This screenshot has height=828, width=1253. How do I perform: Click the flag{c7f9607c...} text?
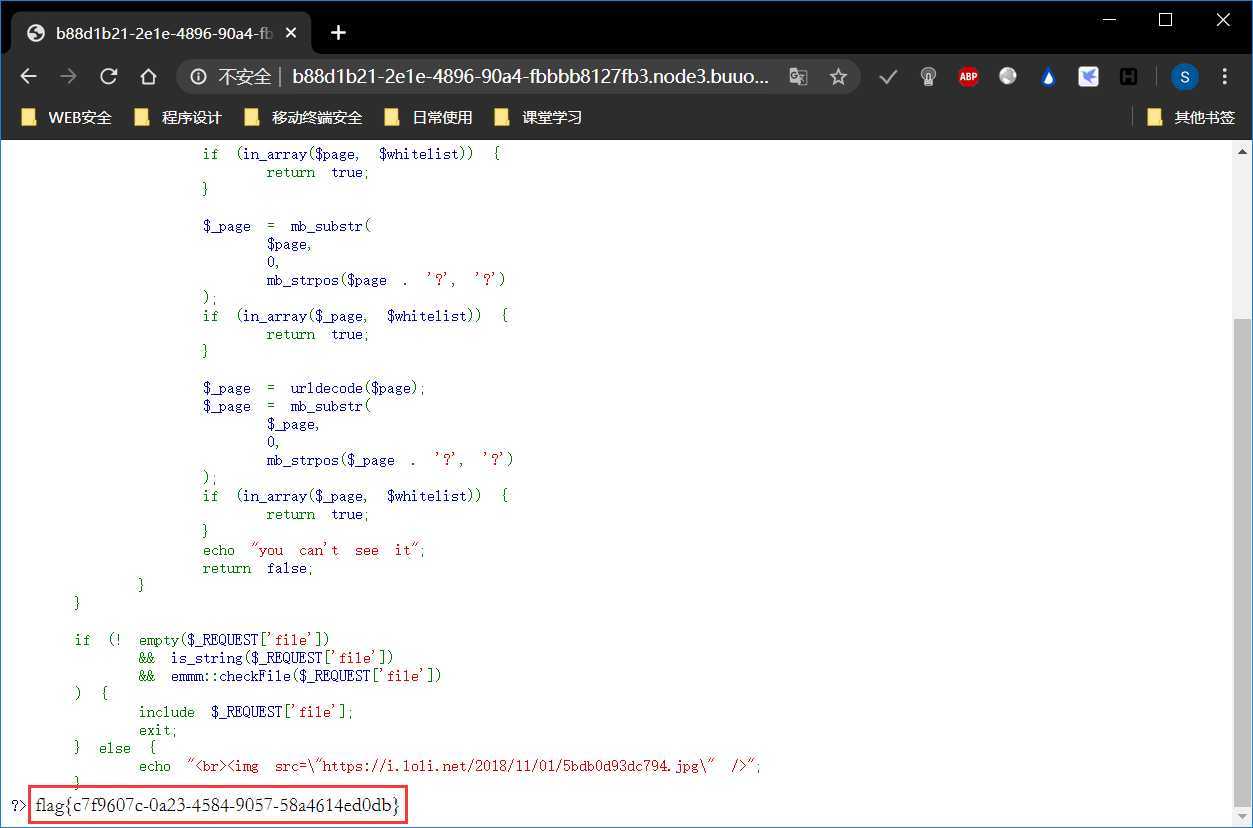click(217, 806)
